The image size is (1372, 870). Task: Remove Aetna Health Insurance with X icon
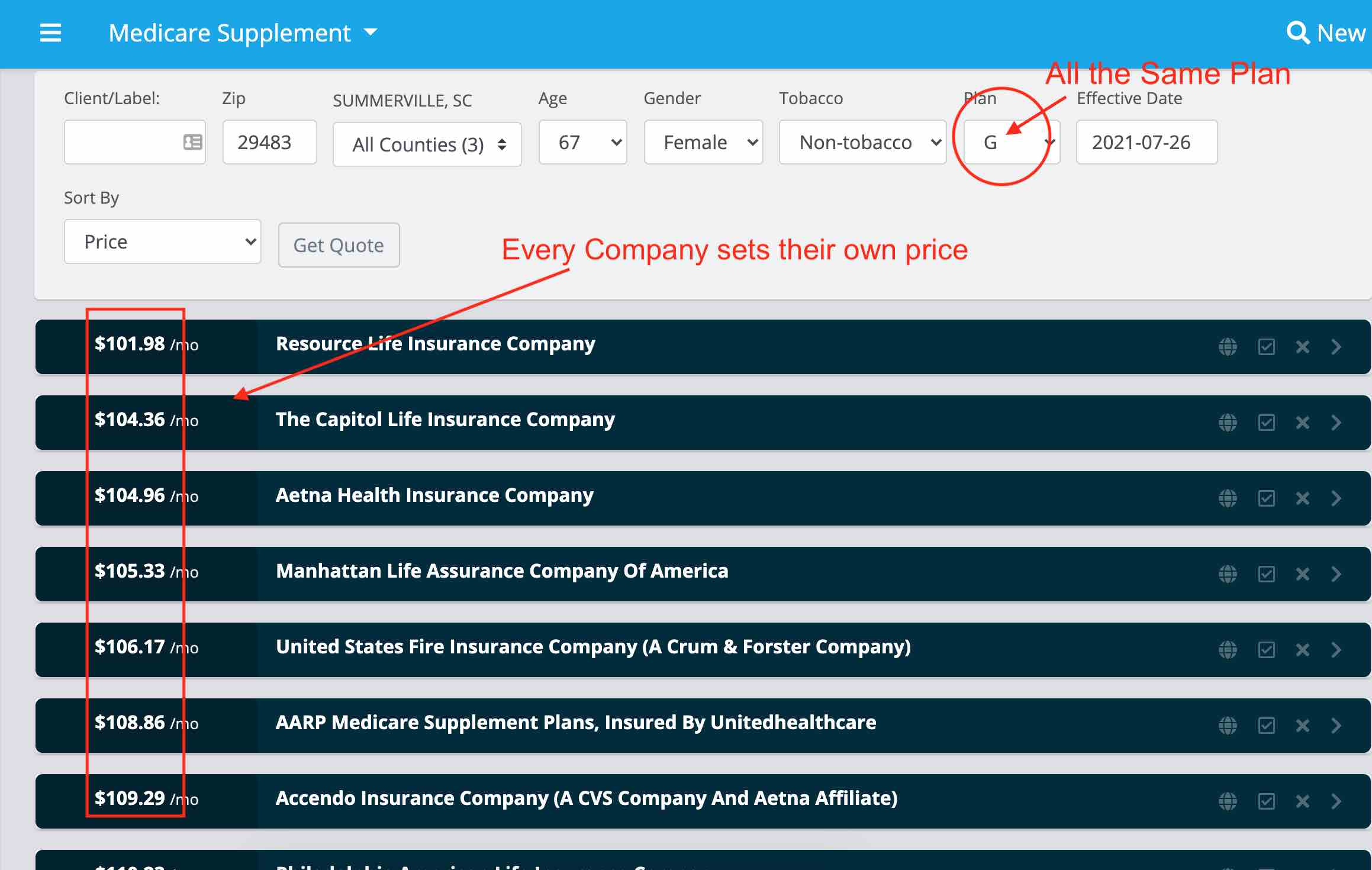coord(1302,498)
